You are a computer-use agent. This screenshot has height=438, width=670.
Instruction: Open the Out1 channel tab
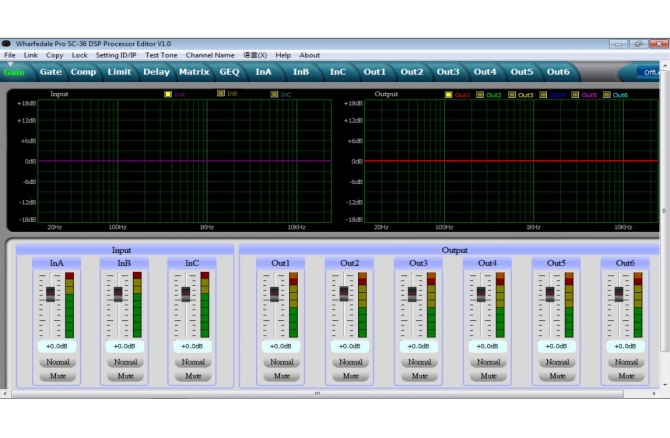coord(374,72)
